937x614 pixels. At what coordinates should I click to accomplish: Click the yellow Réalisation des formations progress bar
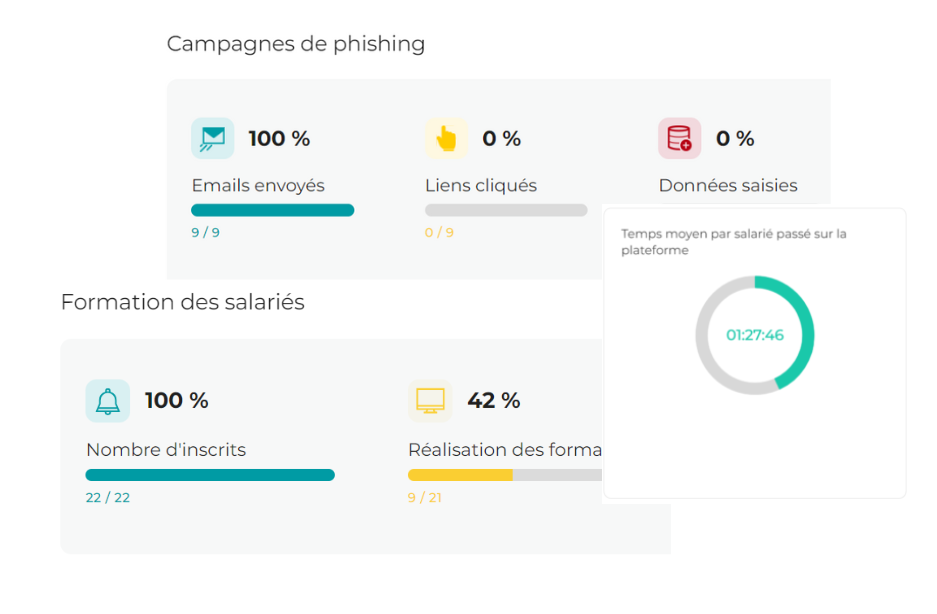(x=460, y=475)
